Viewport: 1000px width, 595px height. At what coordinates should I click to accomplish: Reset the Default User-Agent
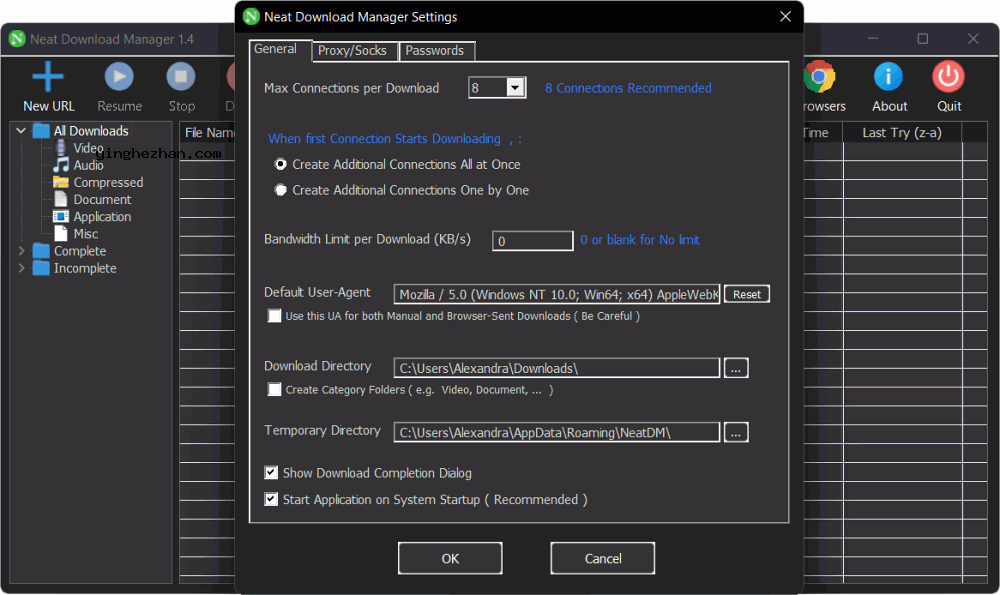pos(747,294)
